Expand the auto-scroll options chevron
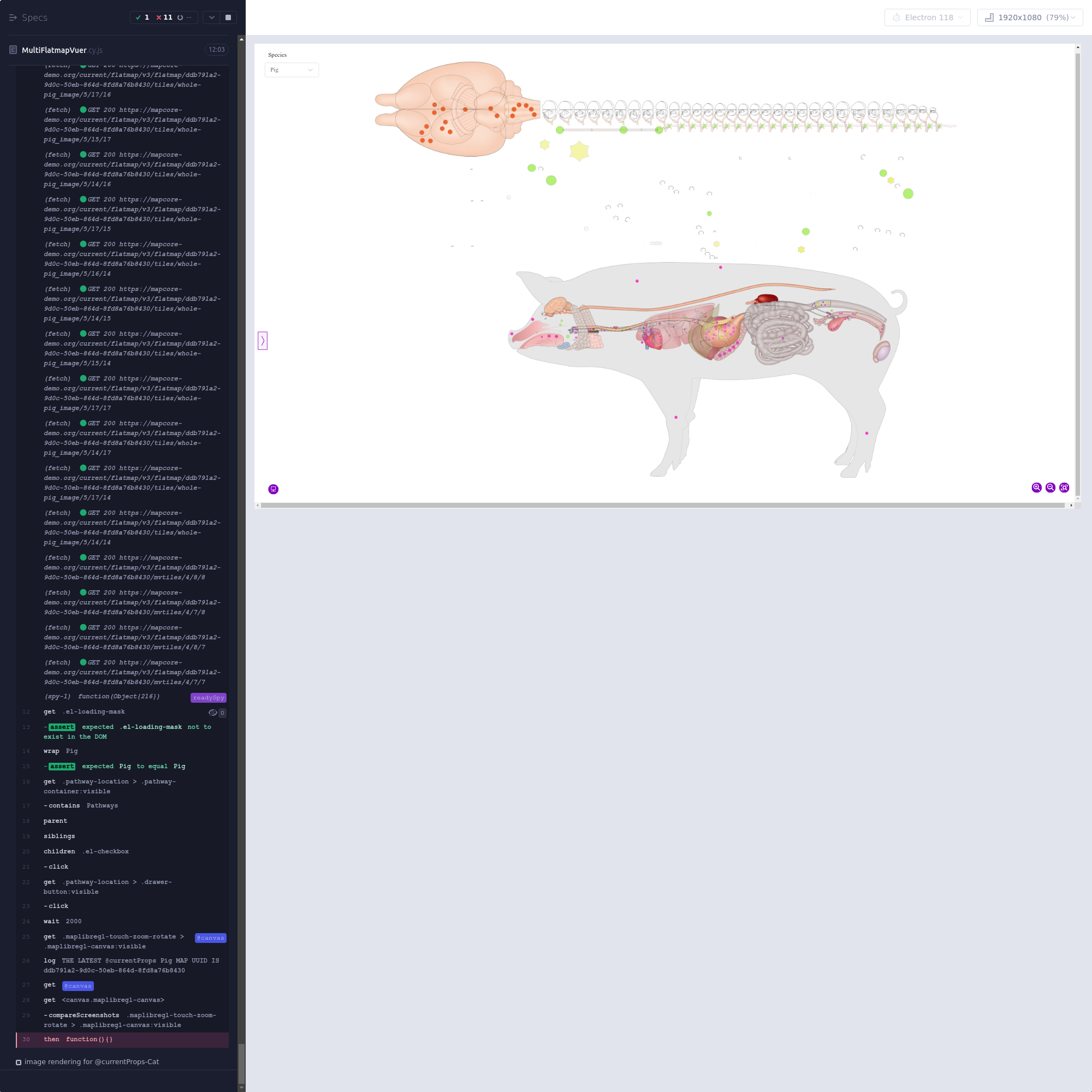This screenshot has height=1092, width=1092. pos(211,17)
